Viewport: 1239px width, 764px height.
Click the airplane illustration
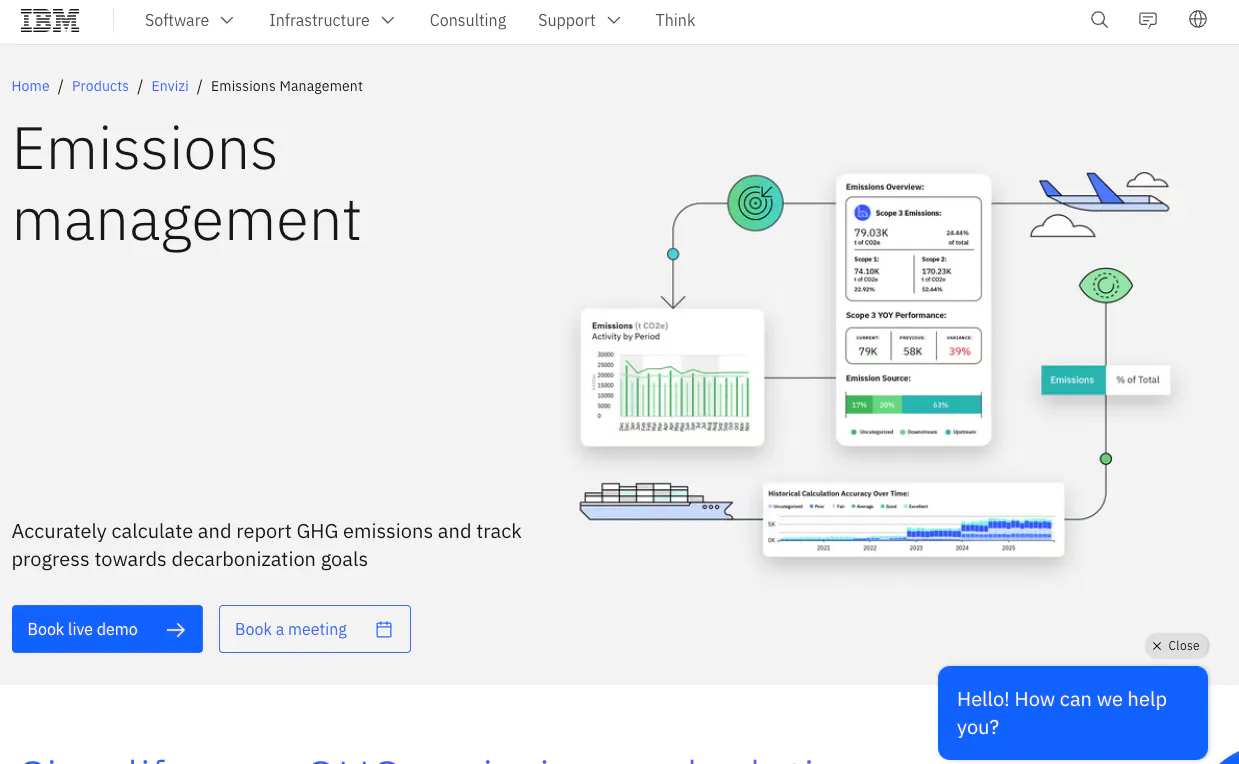[1103, 192]
